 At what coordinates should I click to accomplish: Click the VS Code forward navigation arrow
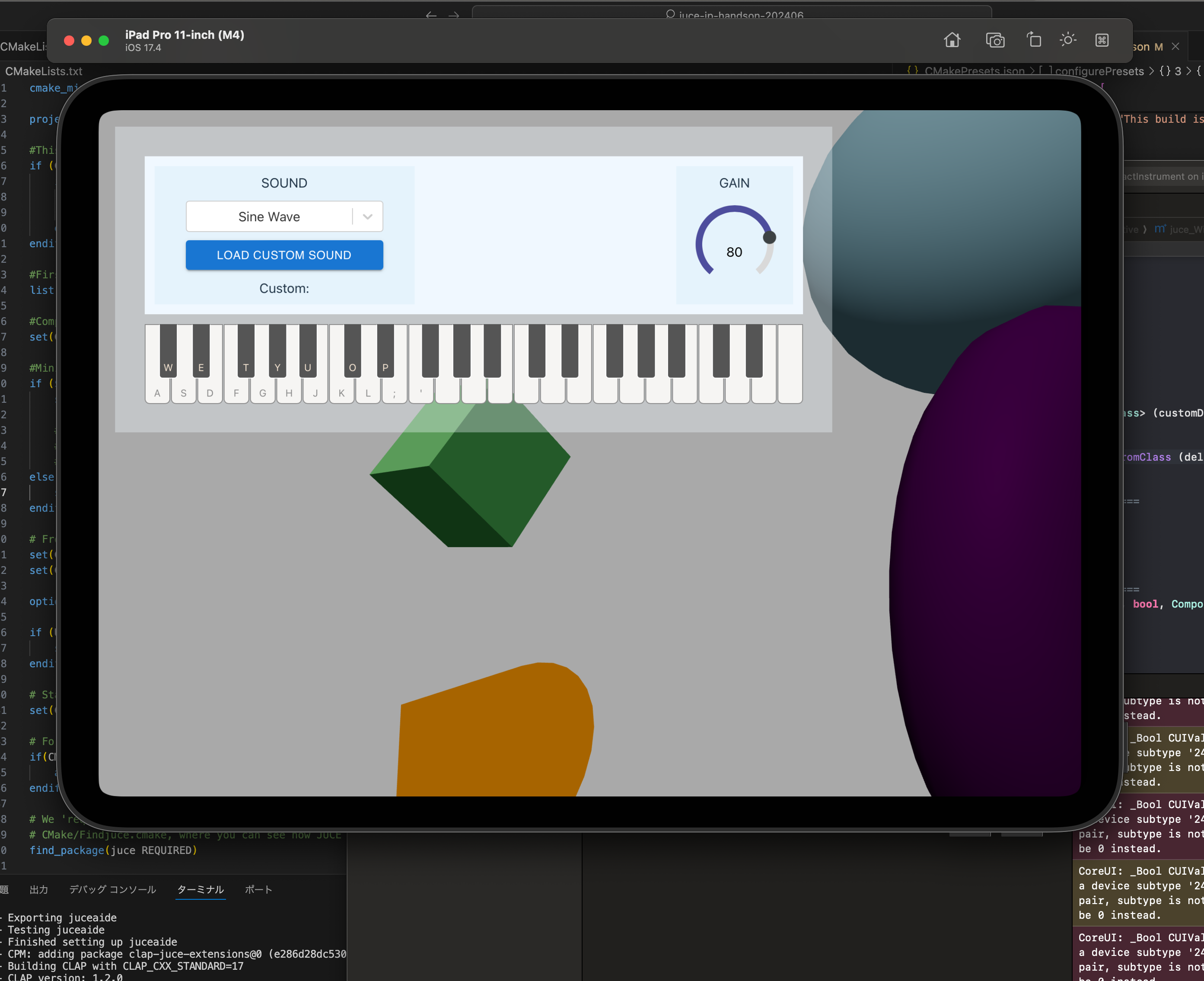pos(454,15)
